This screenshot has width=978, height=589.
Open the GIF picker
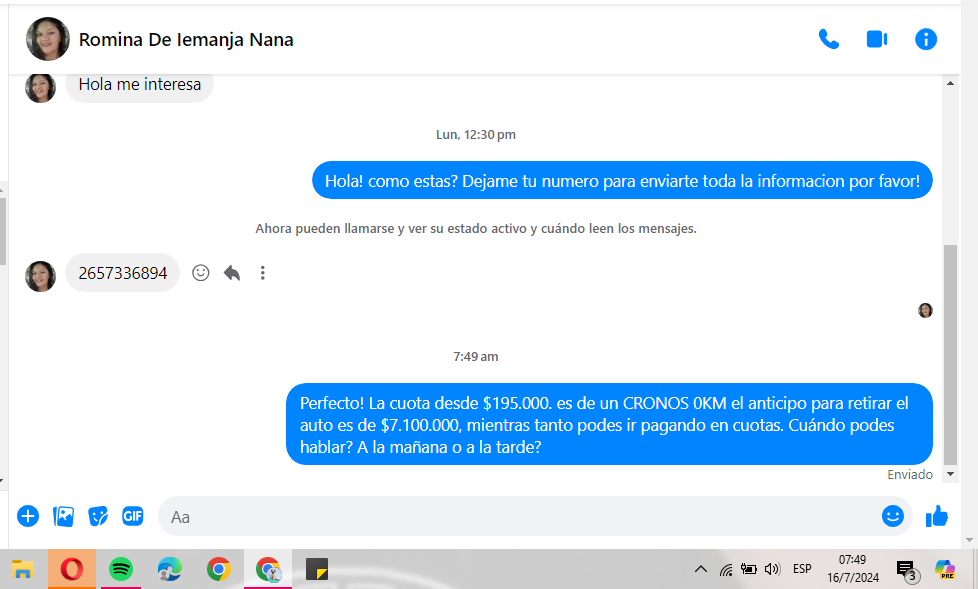point(133,516)
